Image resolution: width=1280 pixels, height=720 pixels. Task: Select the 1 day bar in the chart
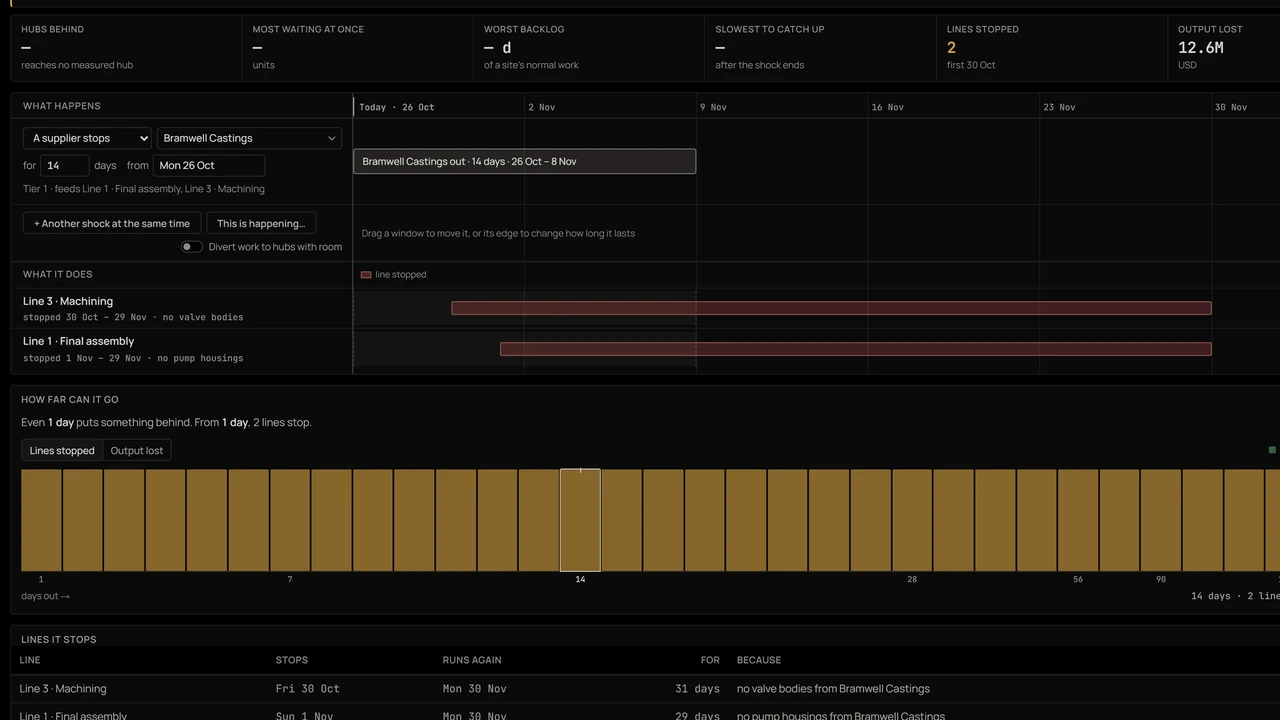tap(41, 520)
